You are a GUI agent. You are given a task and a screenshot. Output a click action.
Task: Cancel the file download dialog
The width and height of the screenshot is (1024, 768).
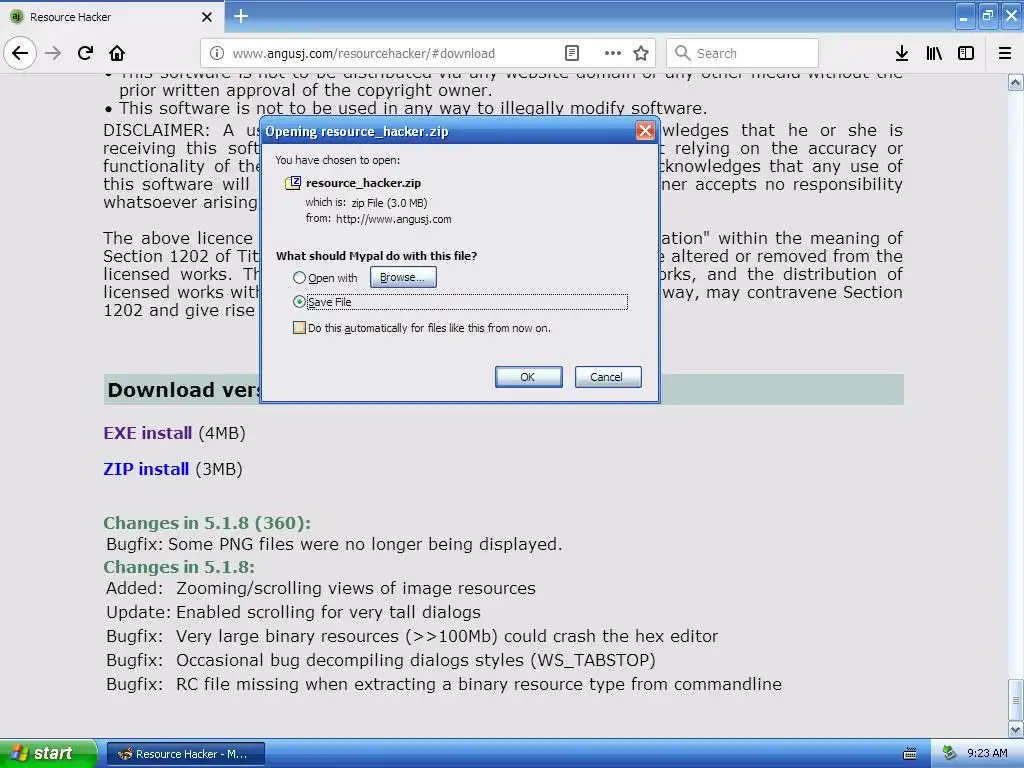607,377
